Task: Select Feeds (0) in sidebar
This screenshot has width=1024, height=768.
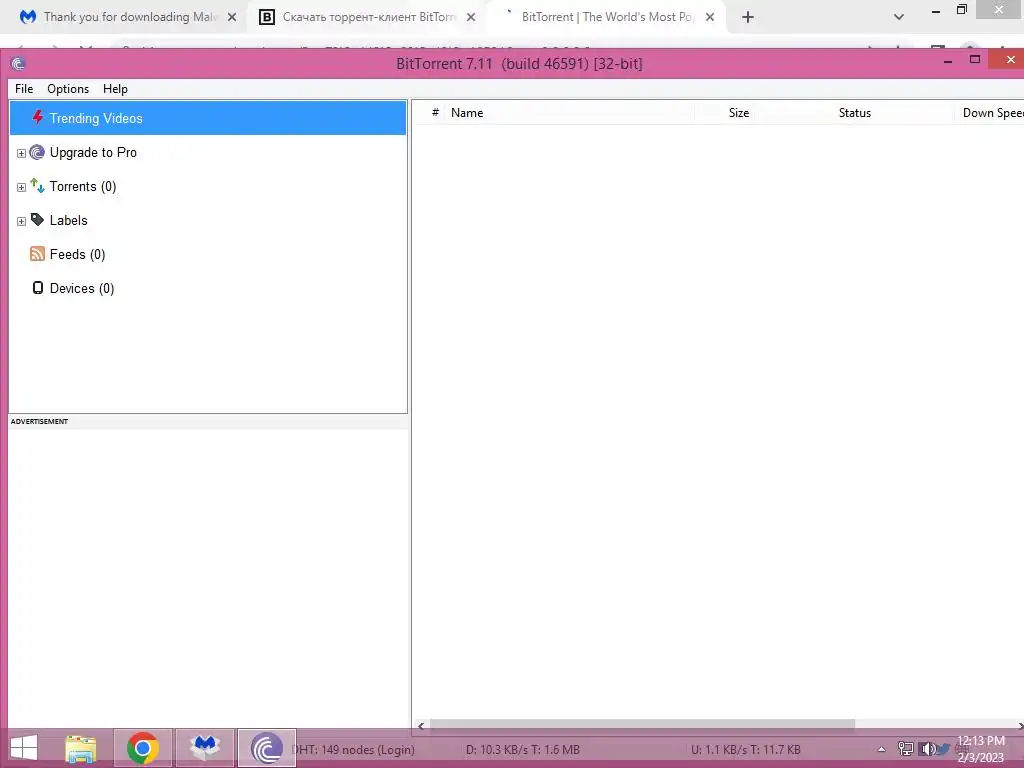Action: [77, 255]
